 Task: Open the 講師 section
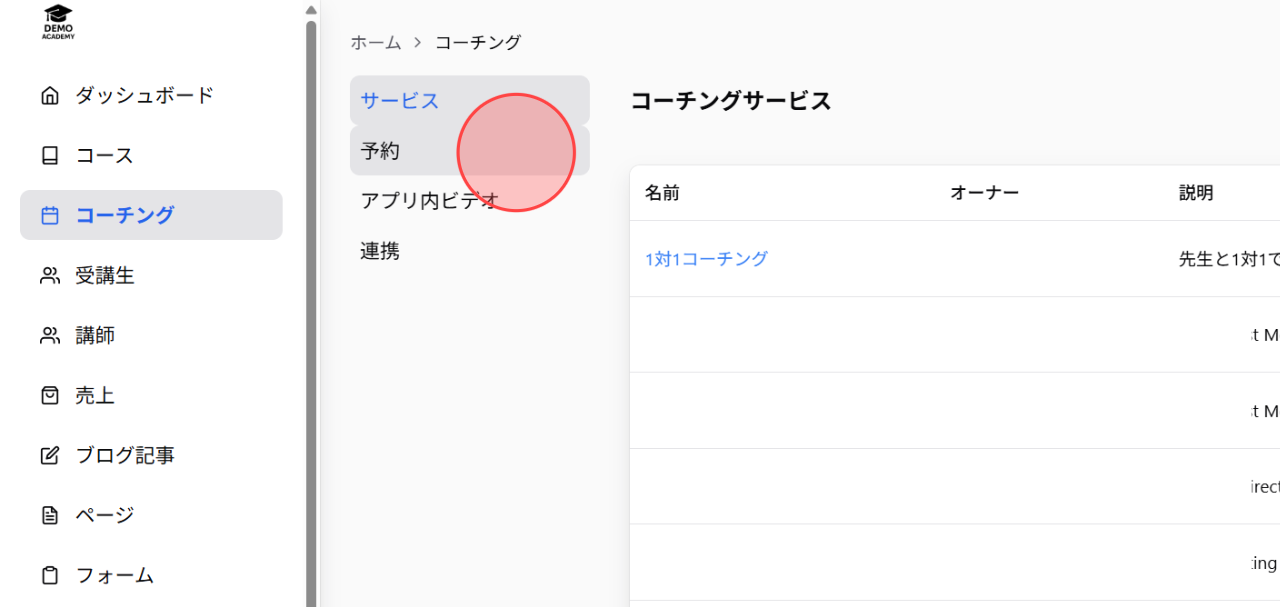click(x=151, y=336)
